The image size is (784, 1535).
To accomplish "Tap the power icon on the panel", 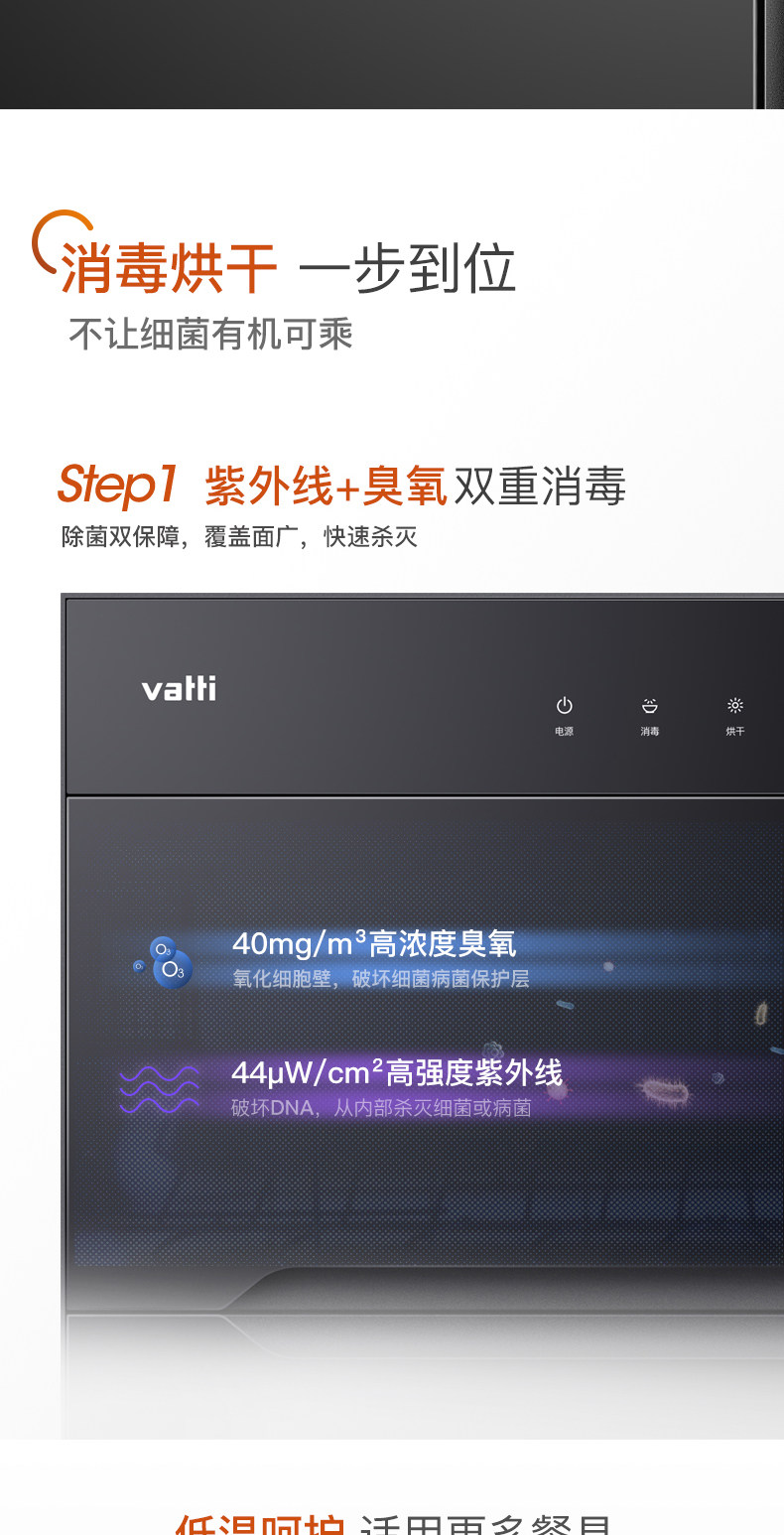I will pos(564,706).
